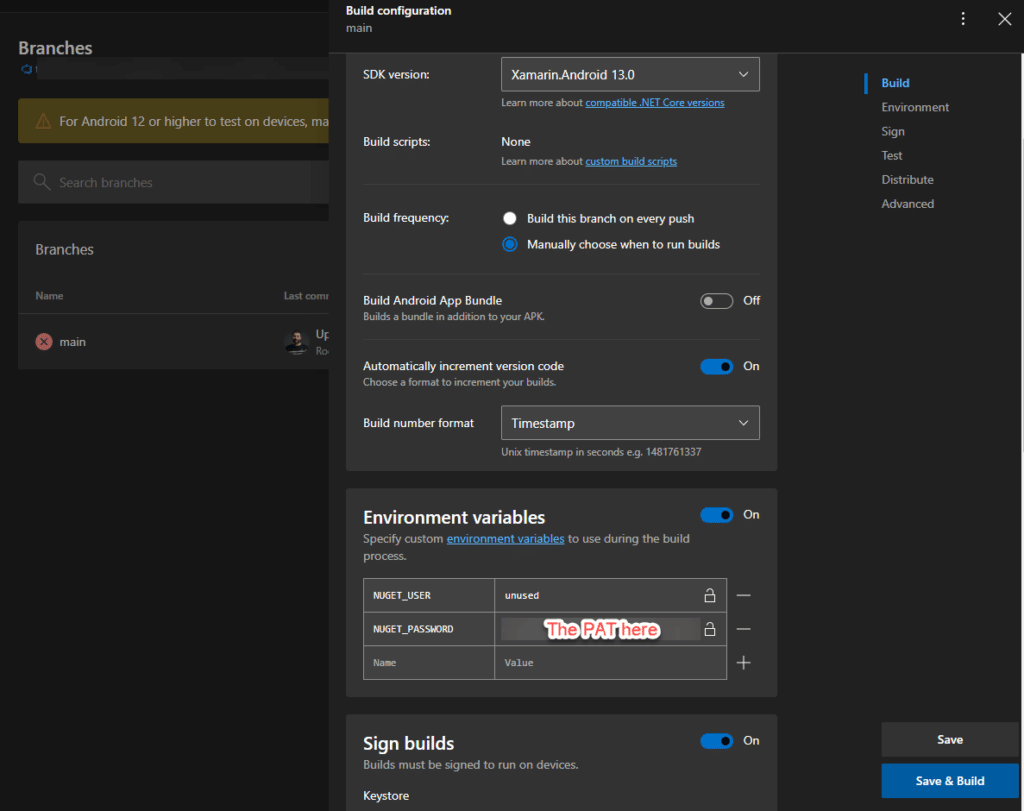Go to the Environment section

pyautogui.click(x=915, y=107)
